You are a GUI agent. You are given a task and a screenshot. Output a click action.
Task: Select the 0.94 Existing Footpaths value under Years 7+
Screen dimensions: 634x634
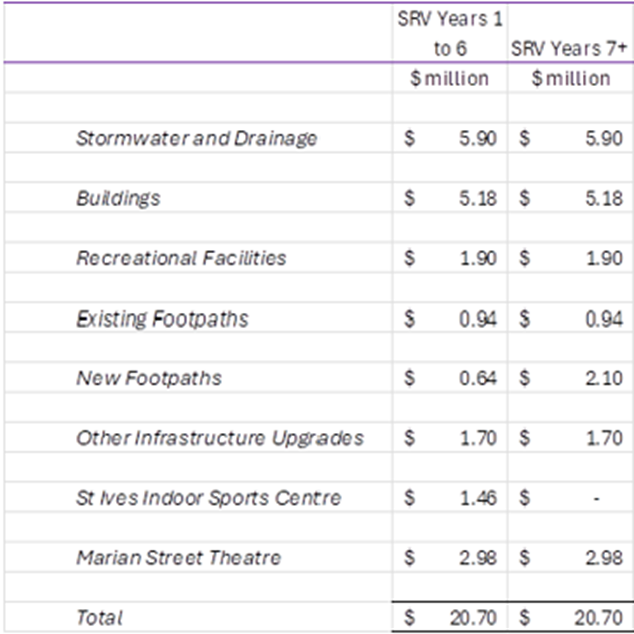click(x=605, y=319)
